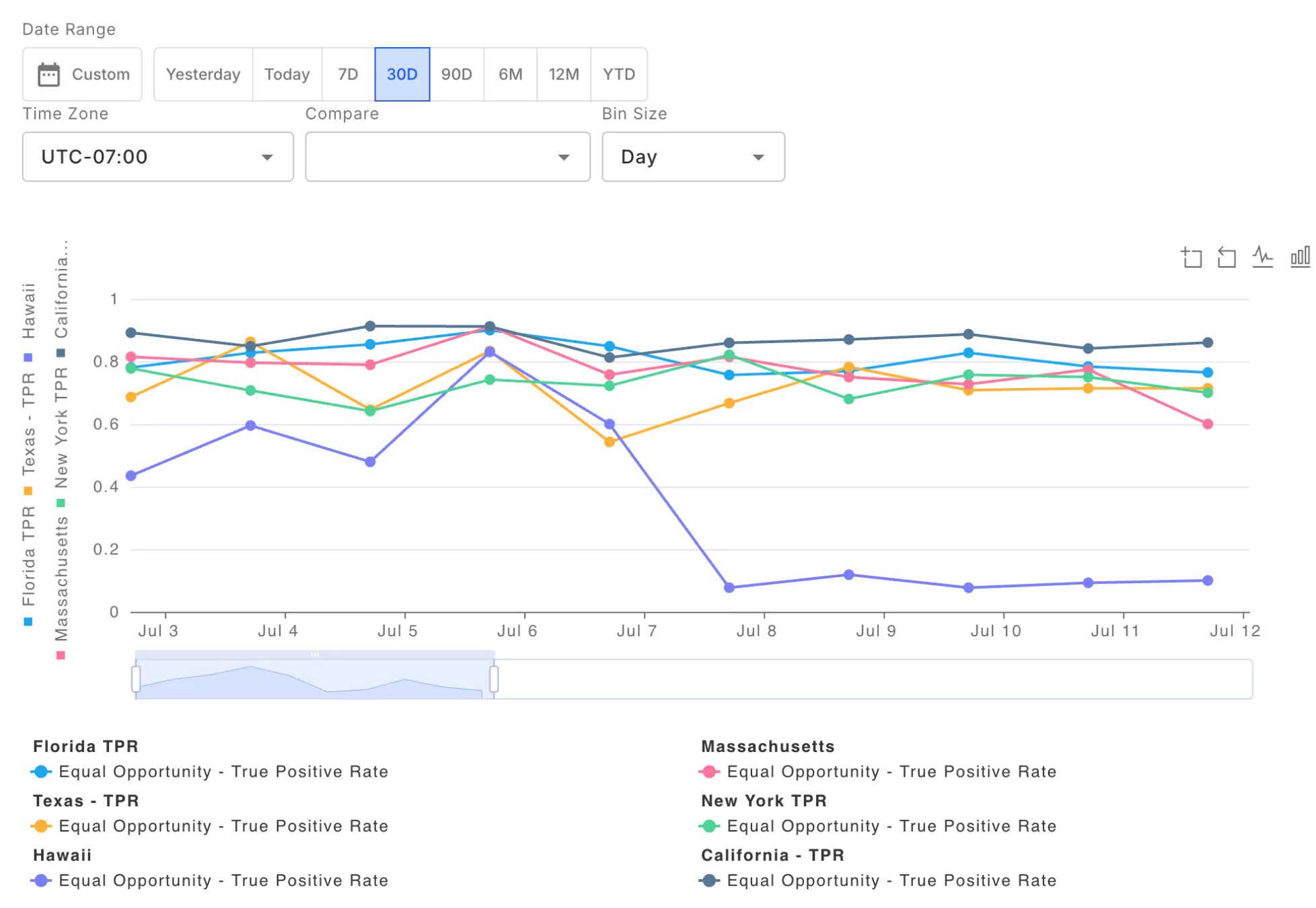
Task: Open the Compare period dropdown
Action: click(448, 158)
